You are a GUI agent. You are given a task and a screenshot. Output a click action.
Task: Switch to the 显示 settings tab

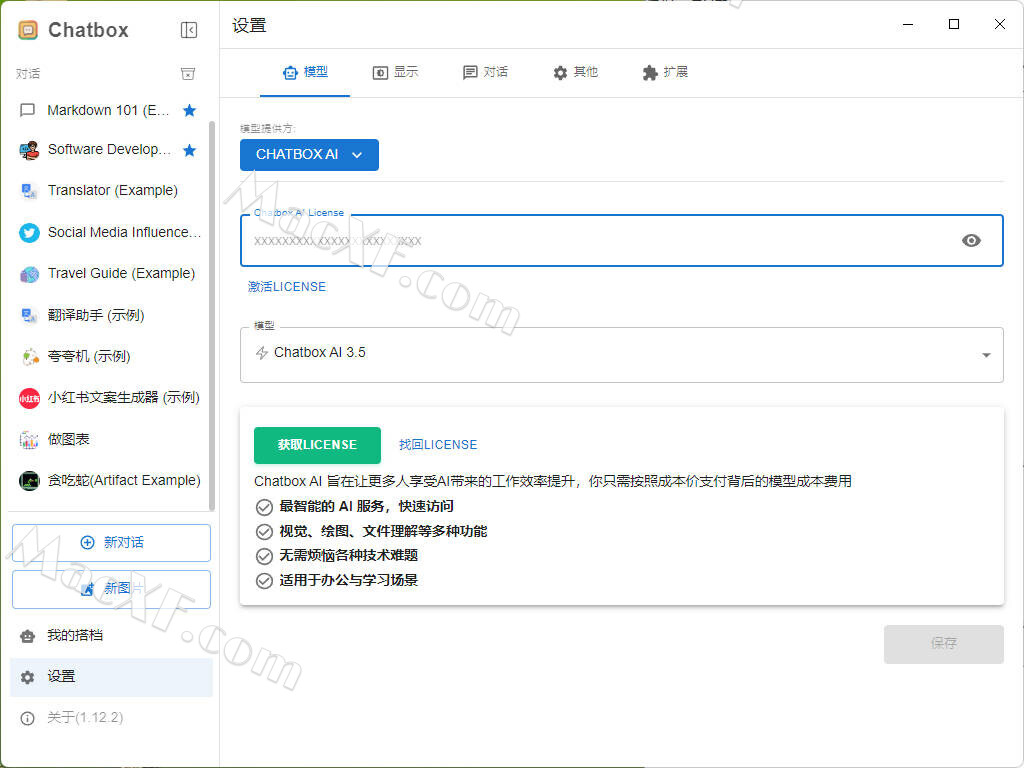395,72
